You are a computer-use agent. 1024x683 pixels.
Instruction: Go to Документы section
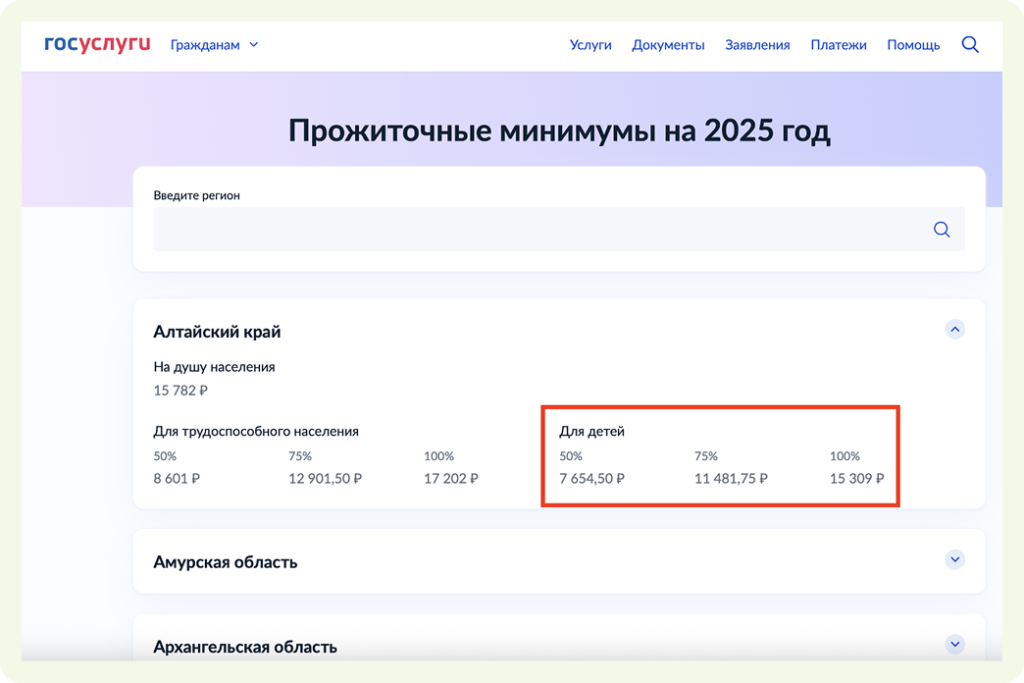tap(668, 45)
